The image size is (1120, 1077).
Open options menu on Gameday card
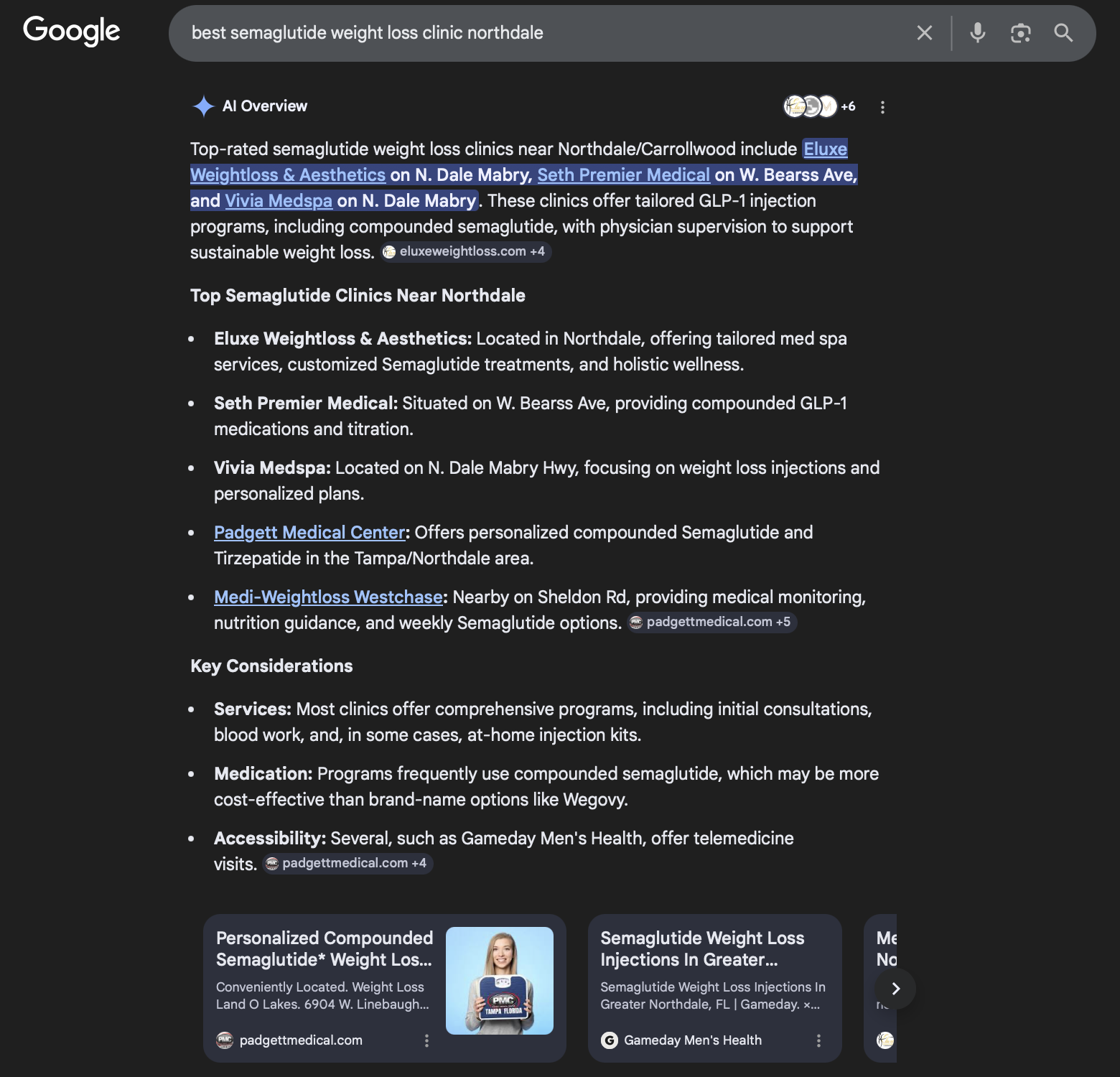[818, 1040]
